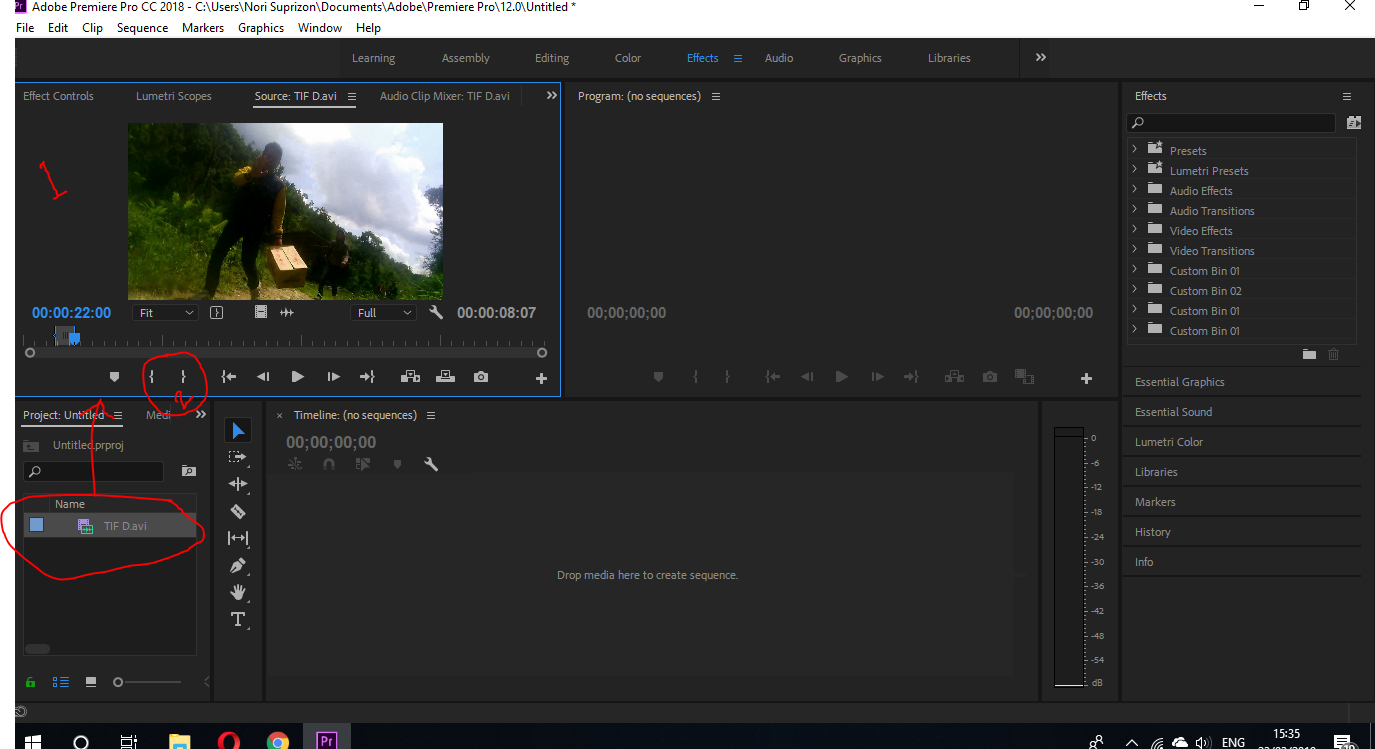The width and height of the screenshot is (1375, 749).
Task: Open the History panel
Action: pyautogui.click(x=1153, y=532)
